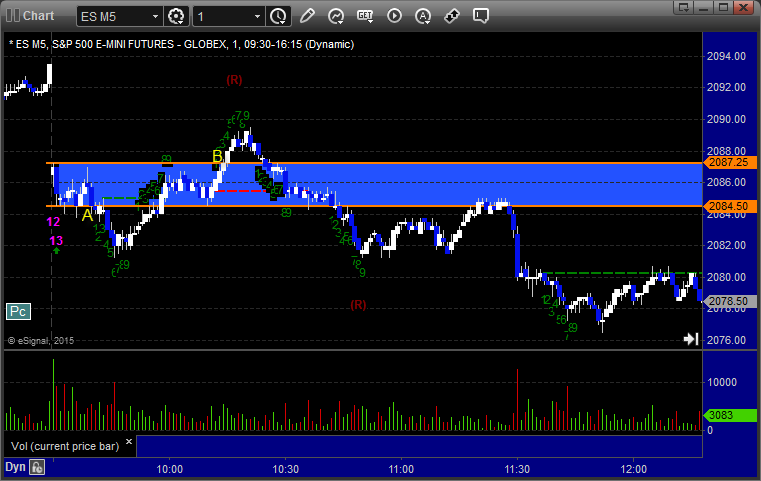Click the magenta 13 count label

[56, 241]
